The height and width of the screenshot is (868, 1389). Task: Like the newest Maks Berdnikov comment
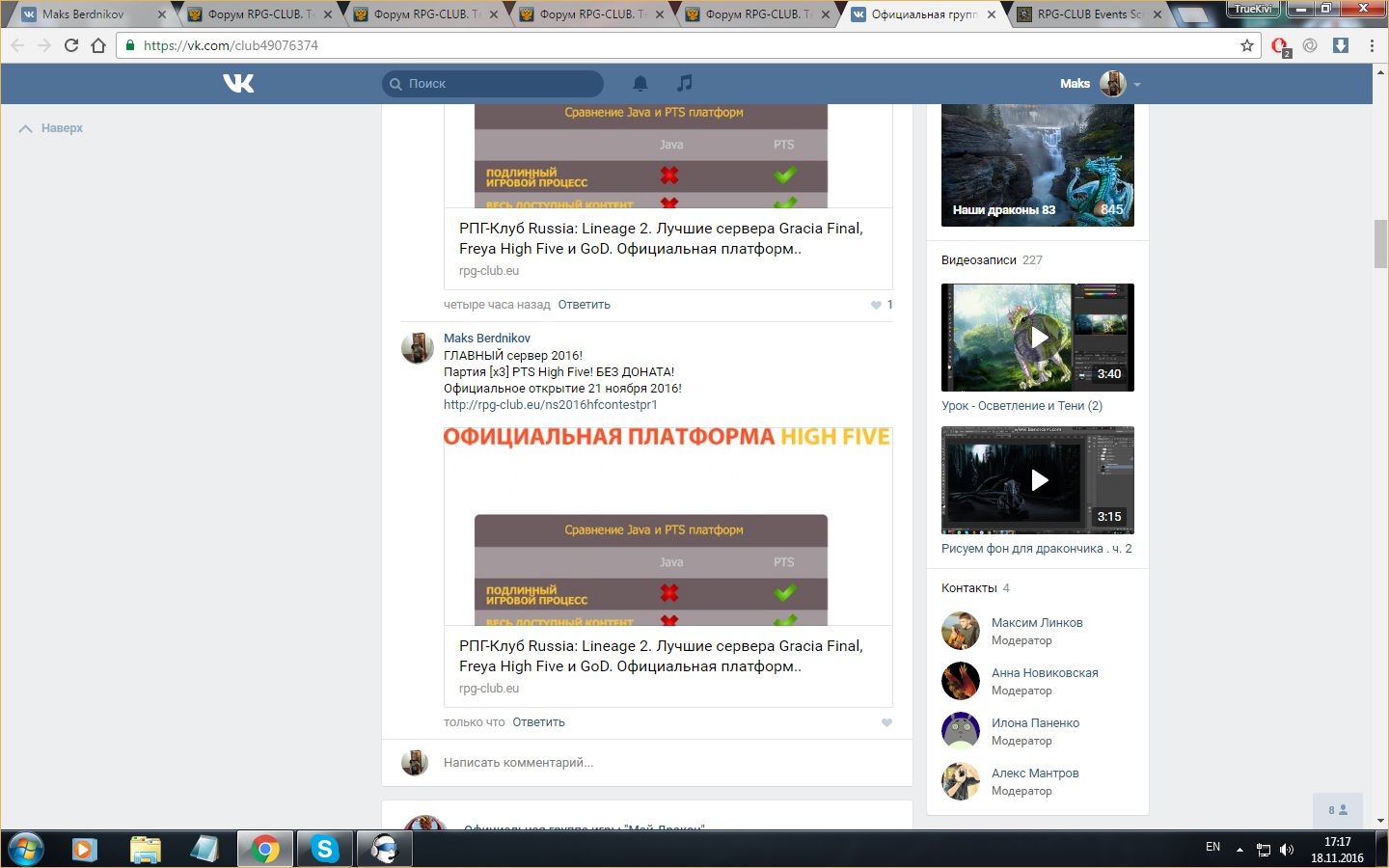pyautogui.click(x=886, y=722)
